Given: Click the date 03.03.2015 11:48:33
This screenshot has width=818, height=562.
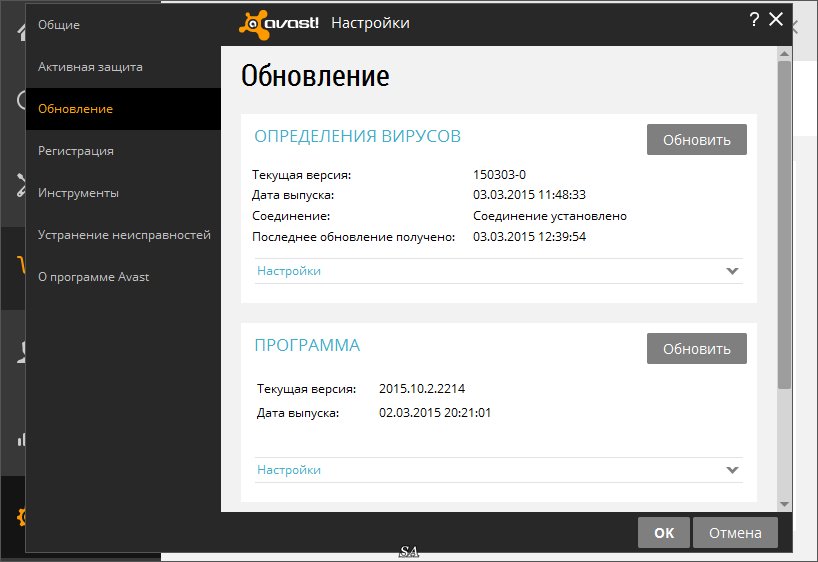Looking at the screenshot, I should pos(529,195).
